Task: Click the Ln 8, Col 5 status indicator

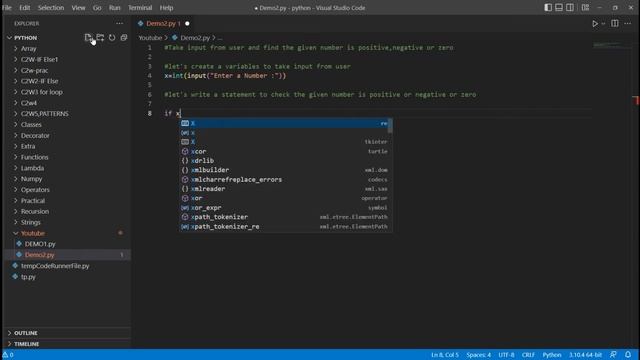Action: 444,355
